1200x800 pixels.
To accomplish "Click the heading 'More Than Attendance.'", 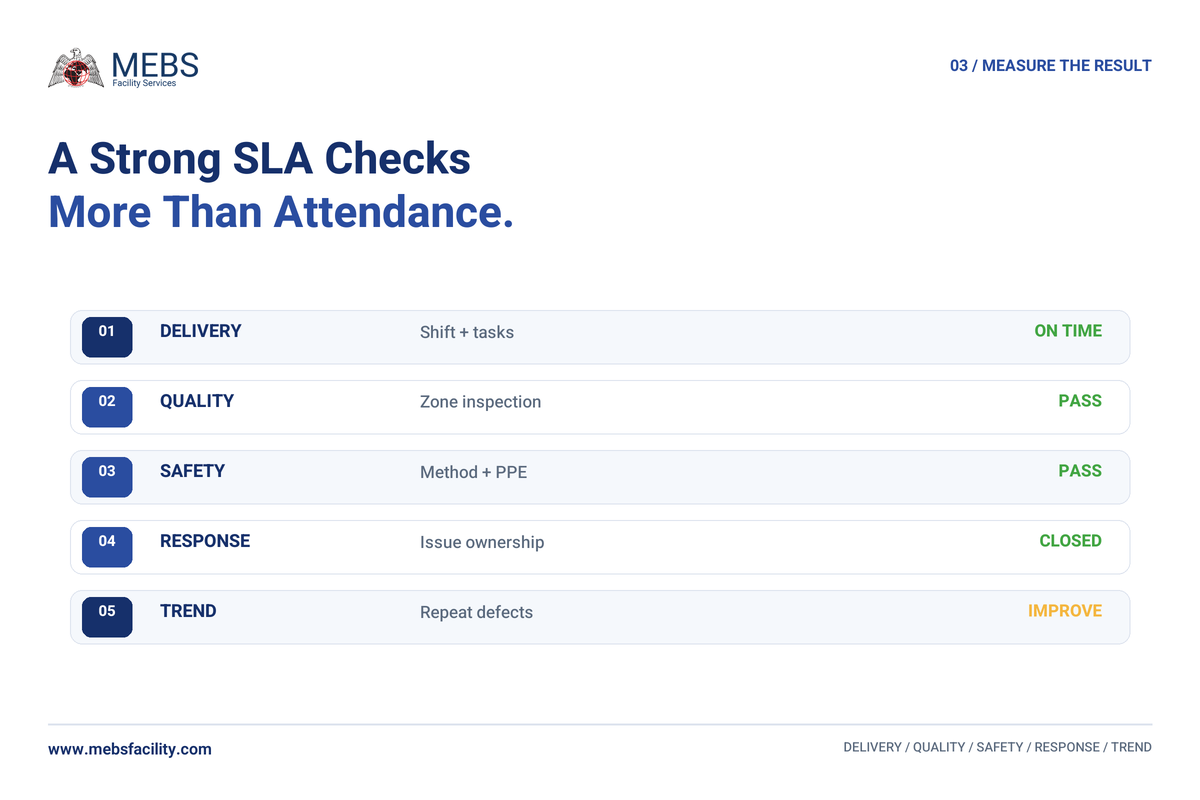I will coord(281,212).
